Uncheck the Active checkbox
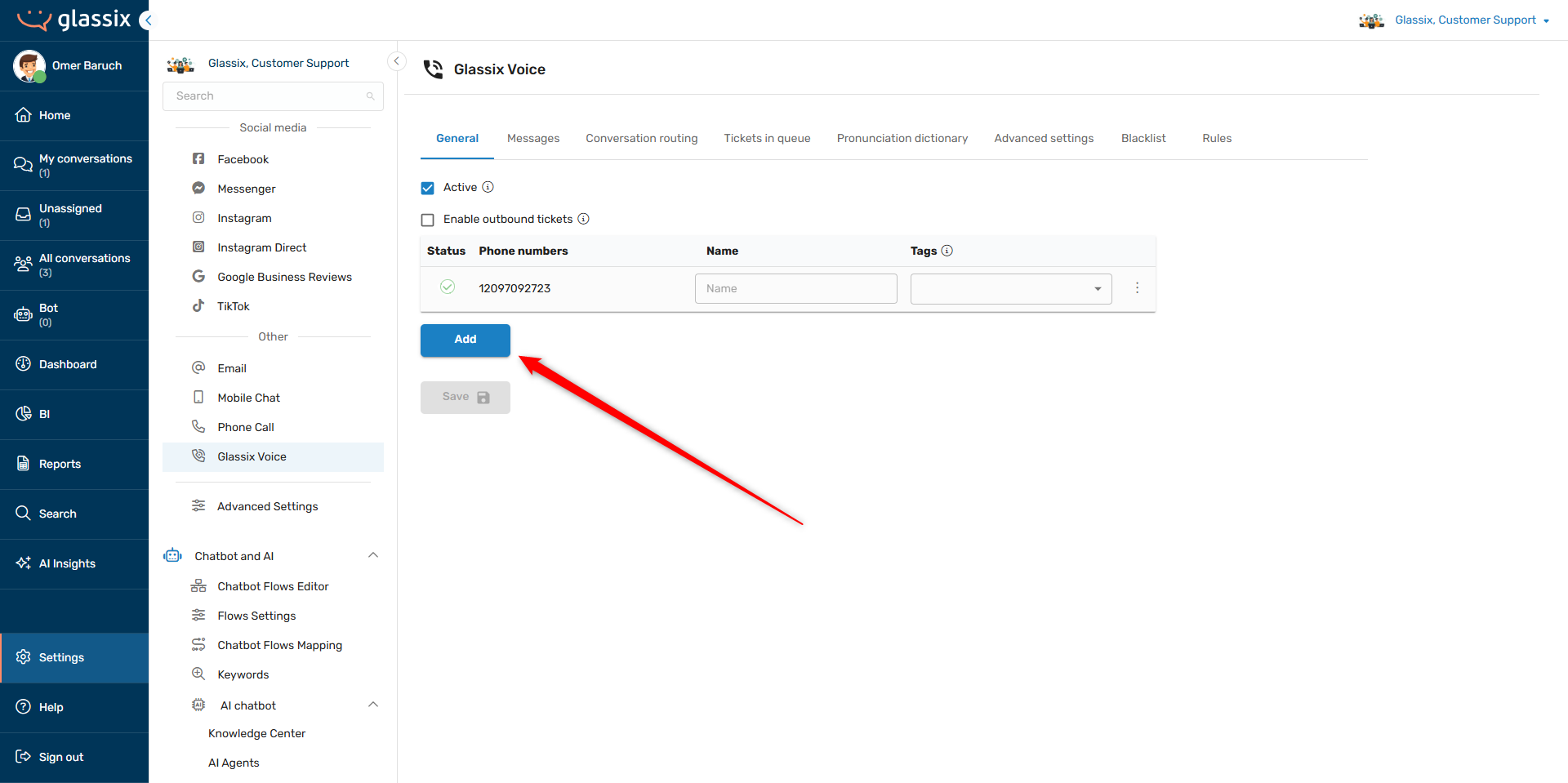 (427, 188)
